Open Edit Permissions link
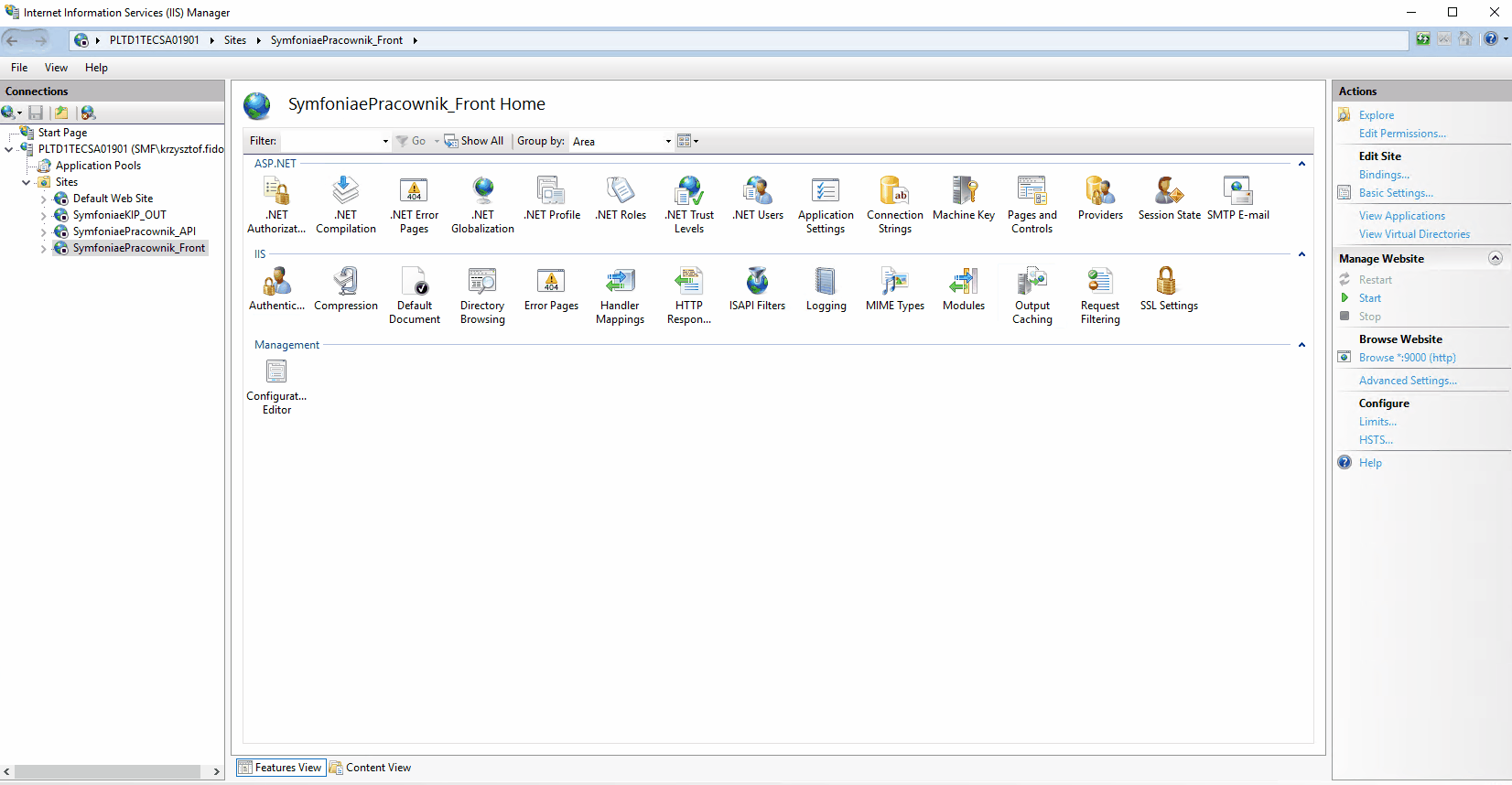1512x785 pixels. click(x=1402, y=134)
